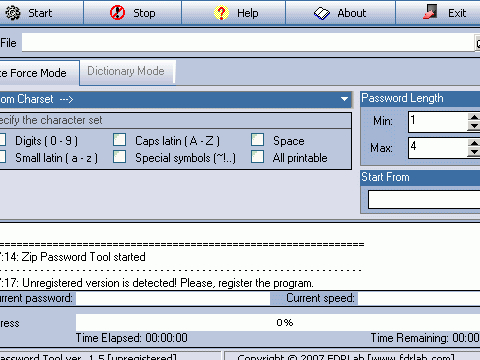Enable the Small latin (a - z) checkbox
The height and width of the screenshot is (360, 480).
3,157
